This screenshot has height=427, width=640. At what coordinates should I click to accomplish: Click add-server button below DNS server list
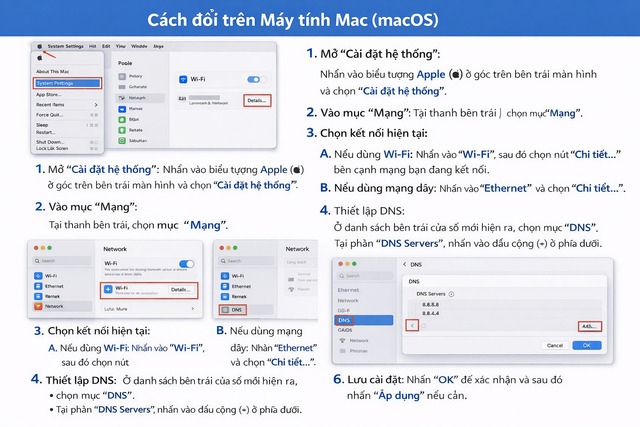coord(412,326)
